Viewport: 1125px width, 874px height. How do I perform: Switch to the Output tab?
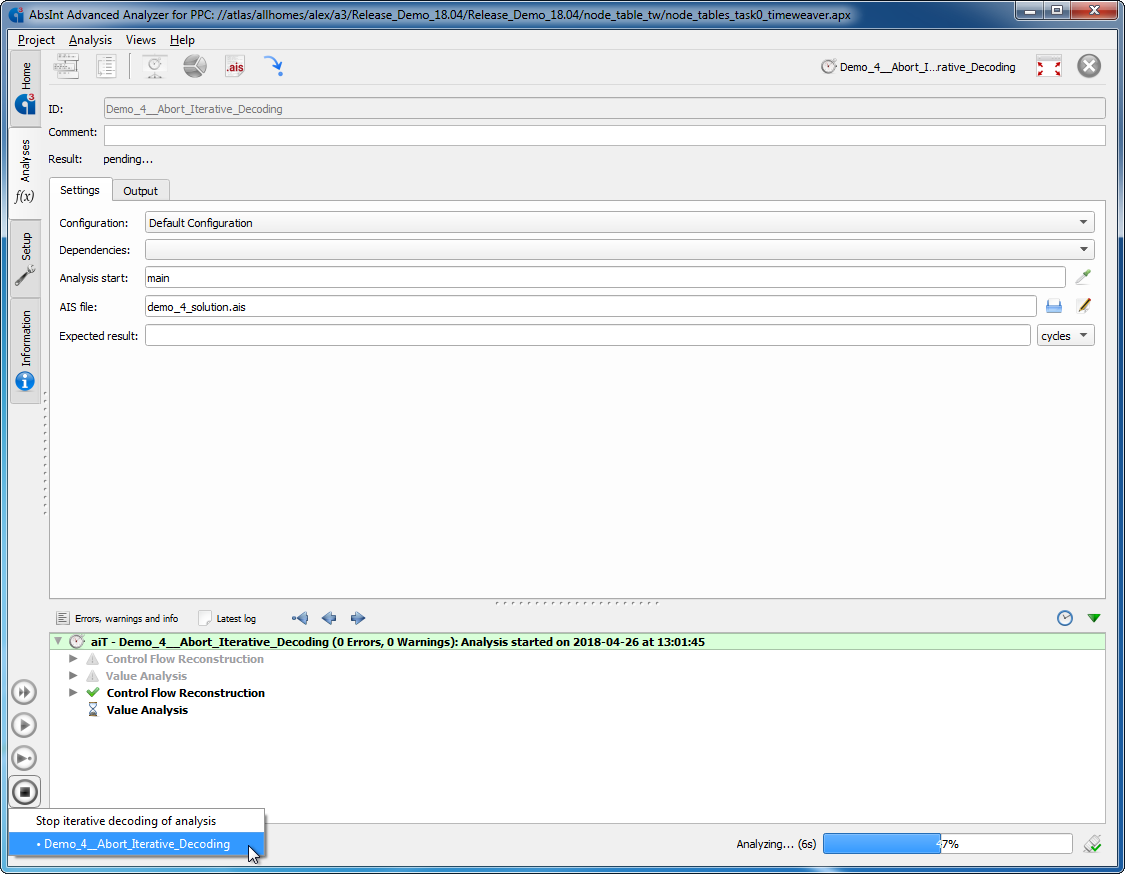click(140, 191)
